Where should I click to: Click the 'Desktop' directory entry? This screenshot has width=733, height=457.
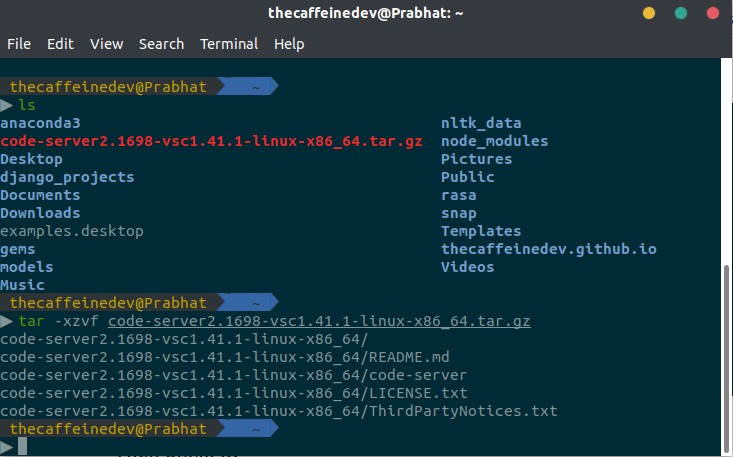[x=31, y=159]
